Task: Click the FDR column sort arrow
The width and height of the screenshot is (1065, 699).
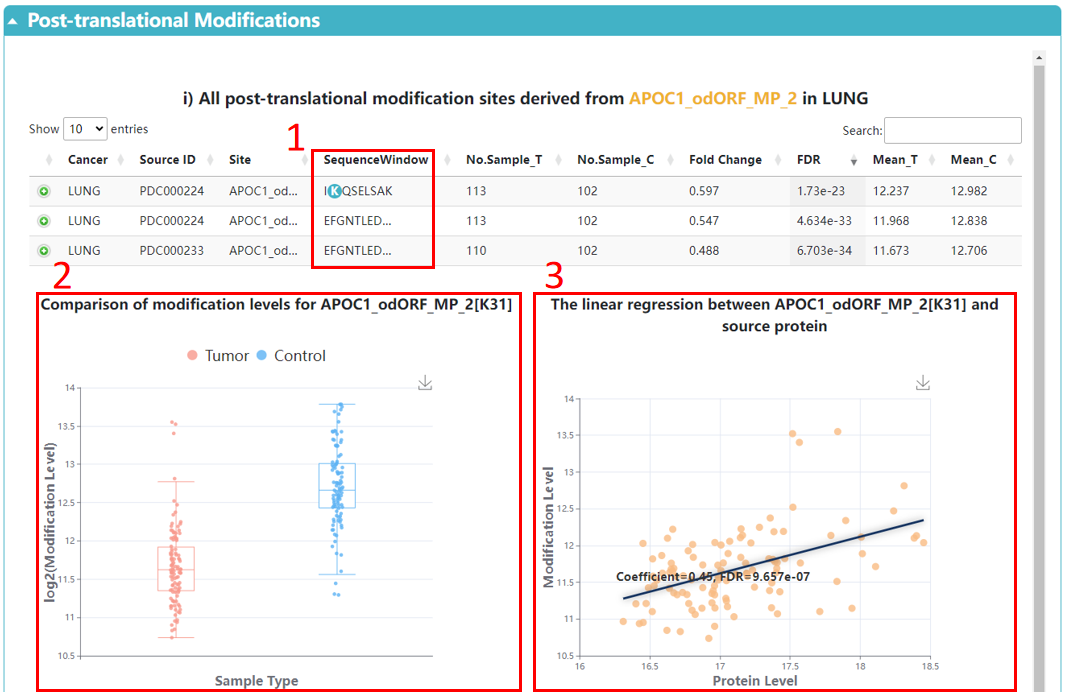Action: tap(853, 161)
